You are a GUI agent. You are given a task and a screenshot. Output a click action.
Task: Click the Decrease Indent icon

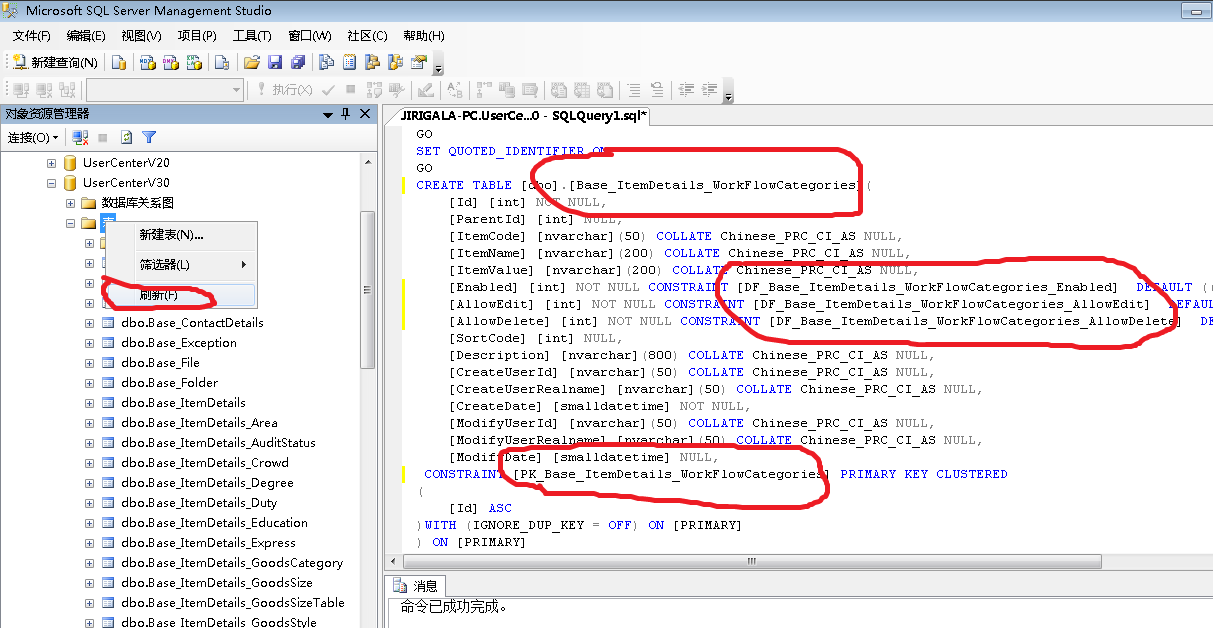pyautogui.click(x=687, y=89)
